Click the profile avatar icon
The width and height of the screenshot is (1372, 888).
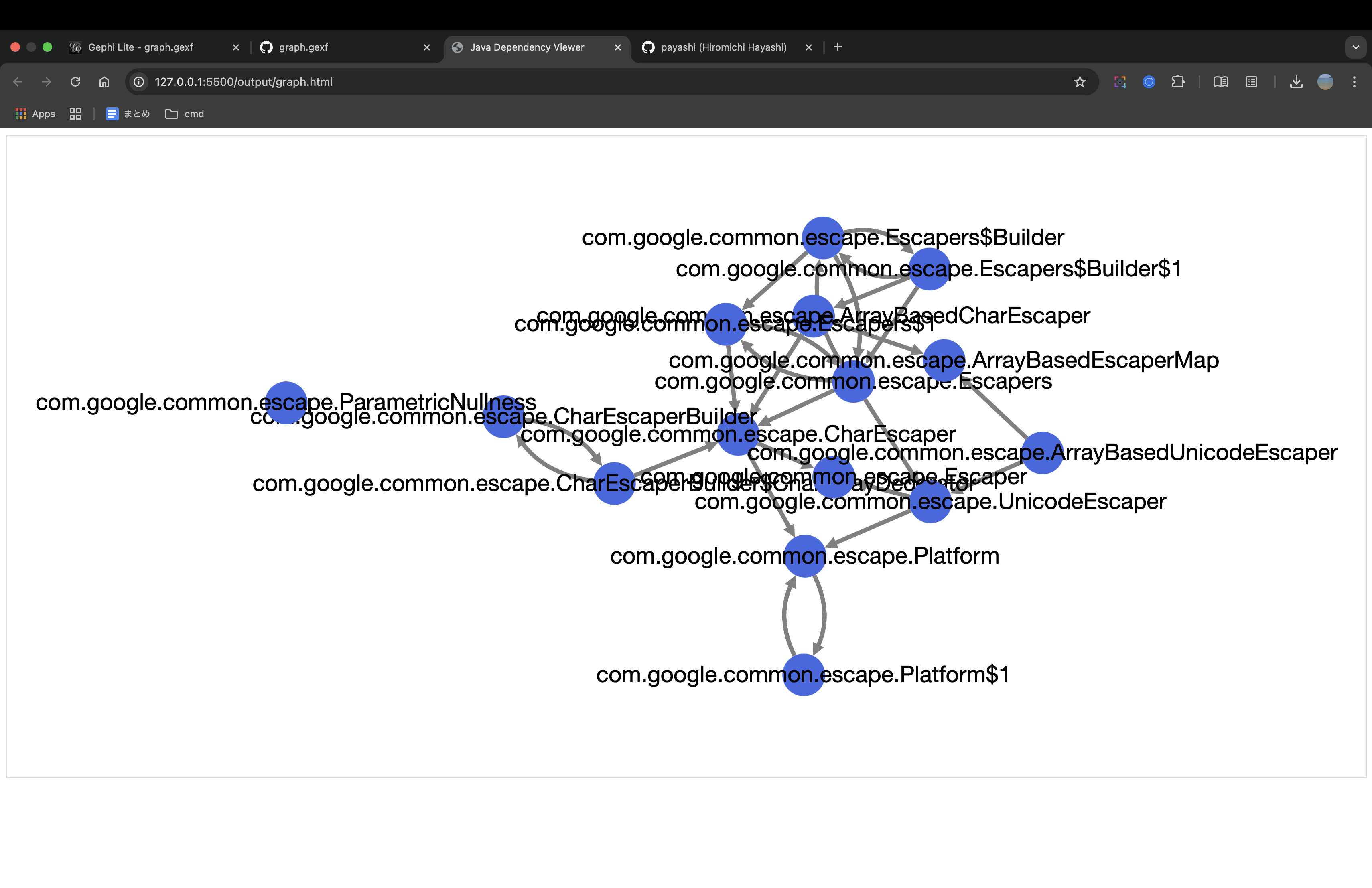[1325, 82]
